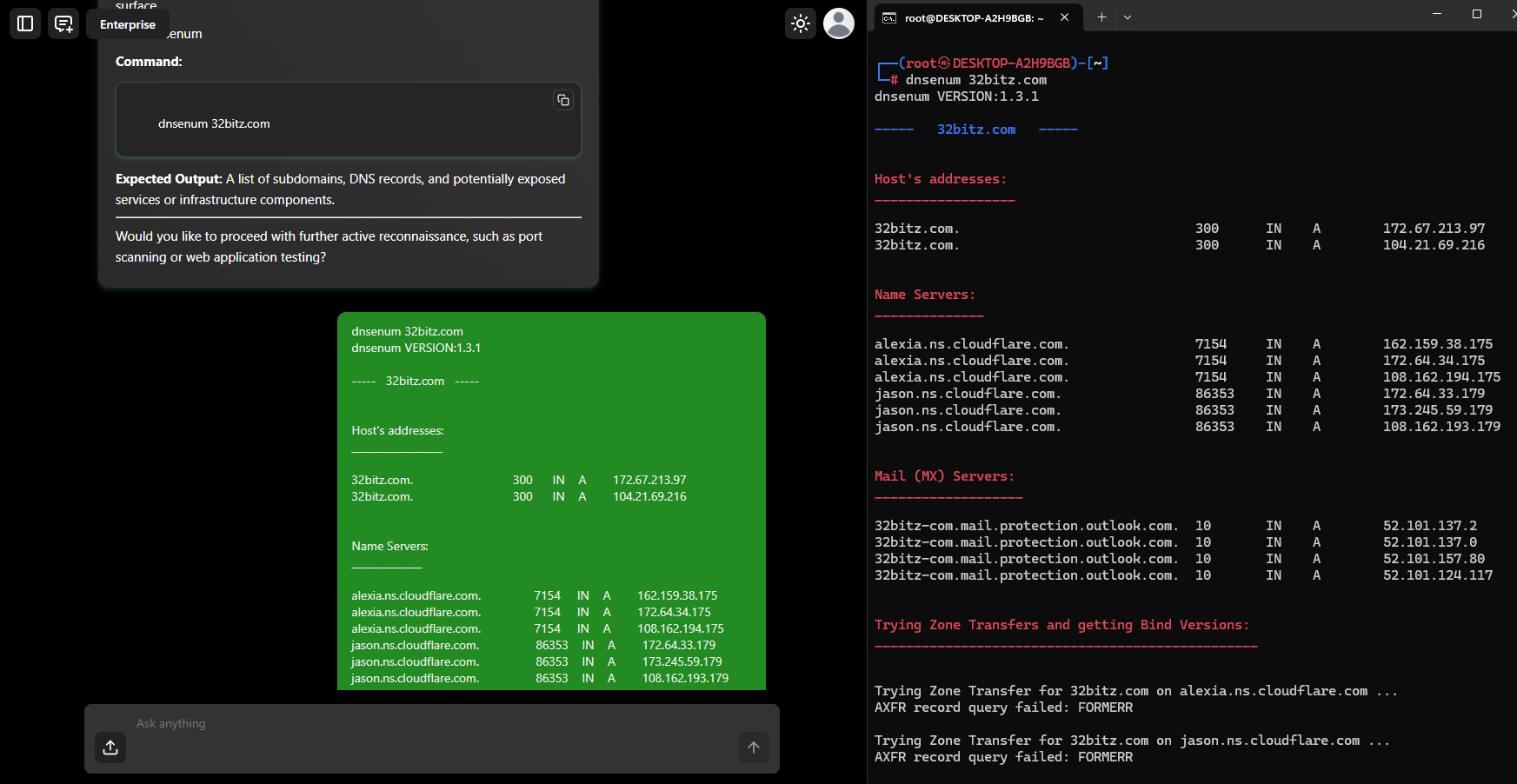
Task: Open a new terminal tab with plus
Action: click(x=1101, y=17)
